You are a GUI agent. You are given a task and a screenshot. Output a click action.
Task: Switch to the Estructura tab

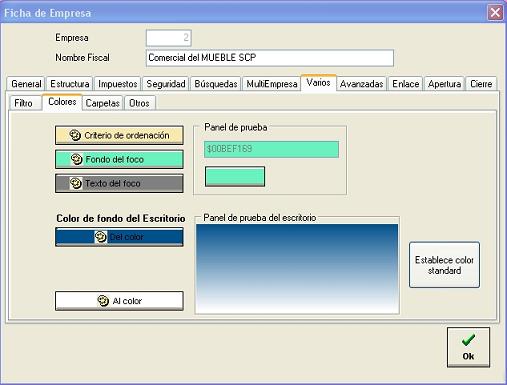[x=70, y=84]
